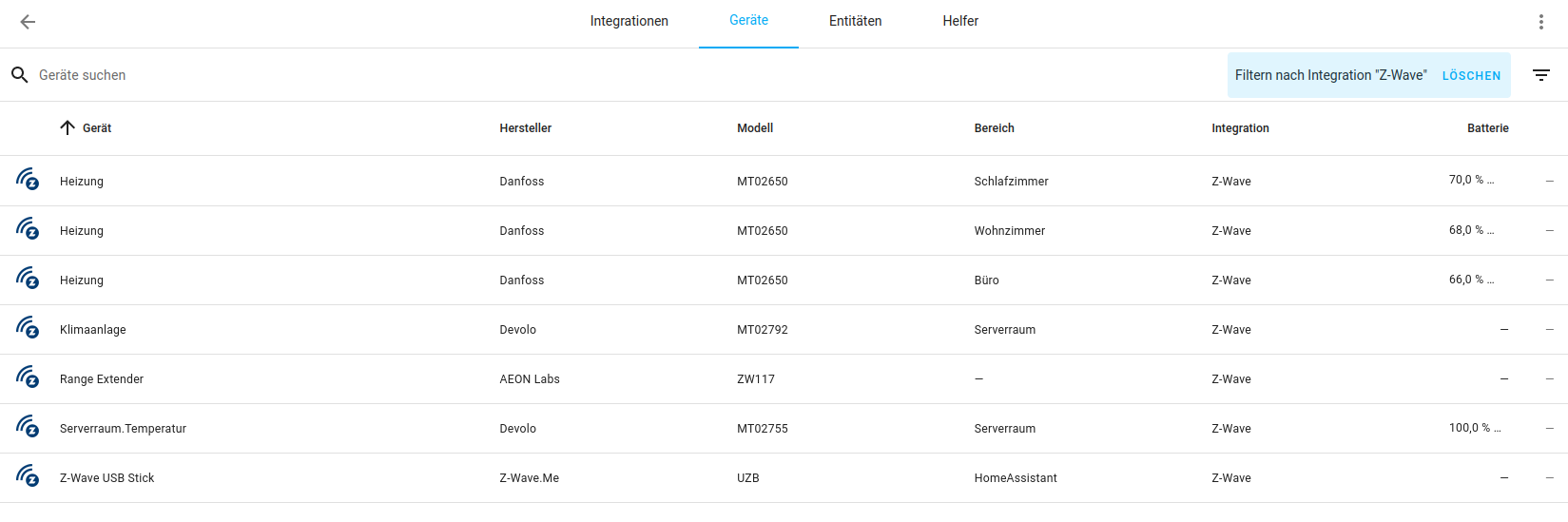Click Z-Wave icon of Range Extender
Image resolution: width=1568 pixels, height=522 pixels.
coord(28,377)
